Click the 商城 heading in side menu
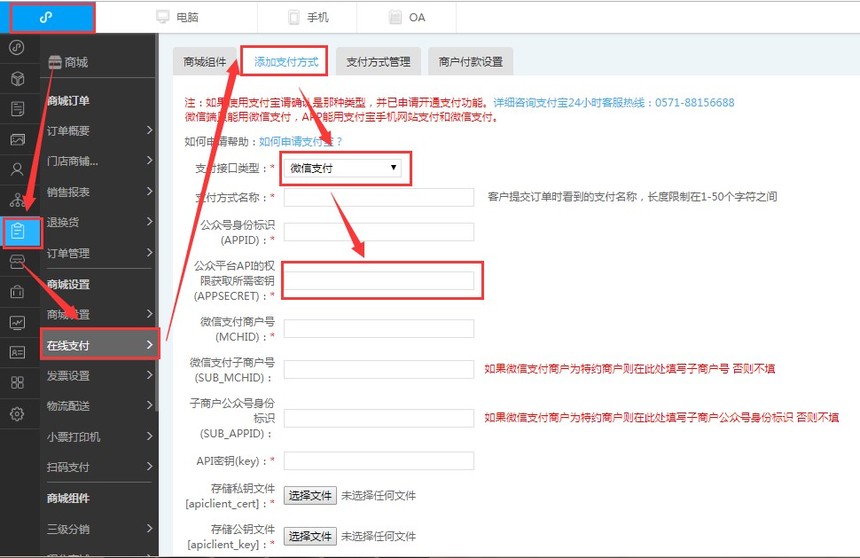Image resolution: width=860 pixels, height=558 pixels. coord(76,62)
